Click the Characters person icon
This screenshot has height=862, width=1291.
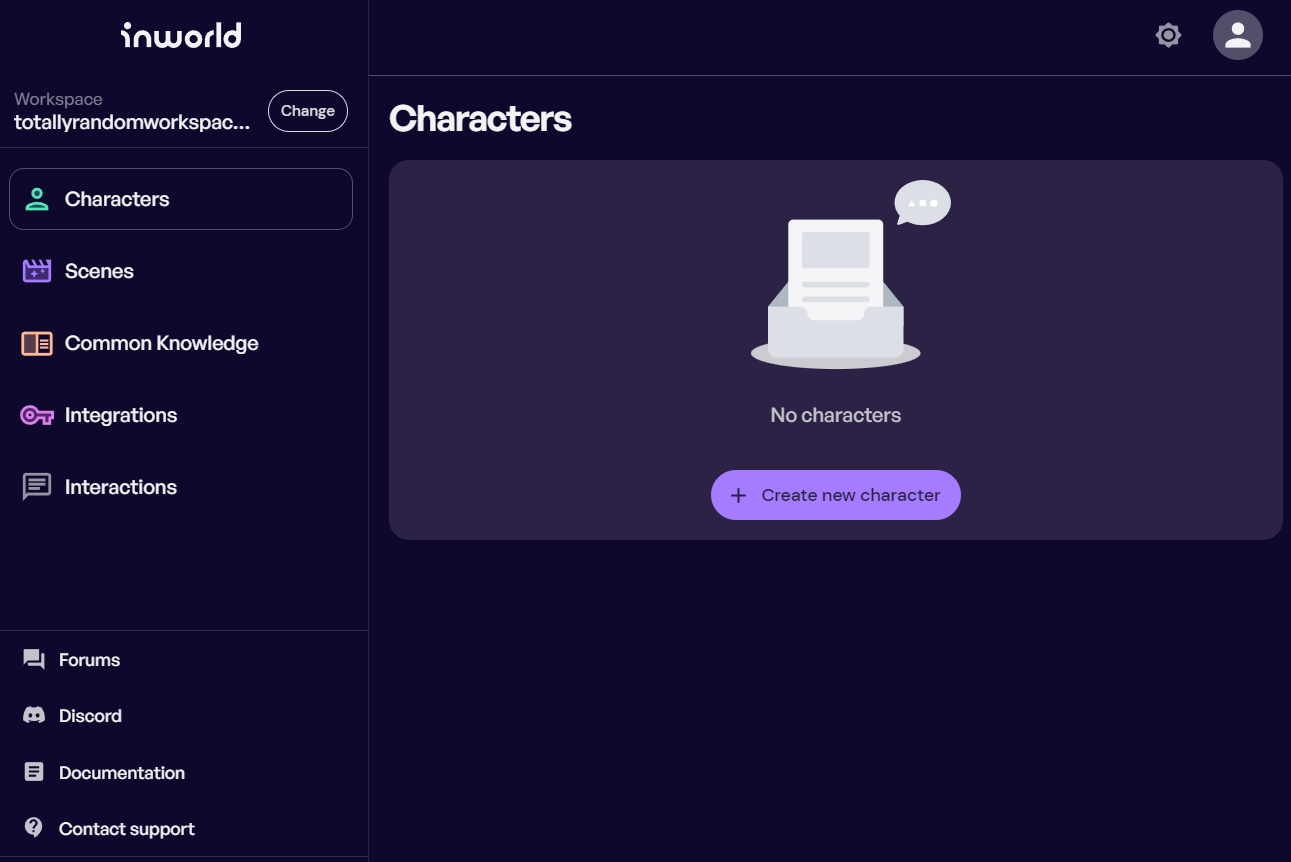pyautogui.click(x=37, y=199)
